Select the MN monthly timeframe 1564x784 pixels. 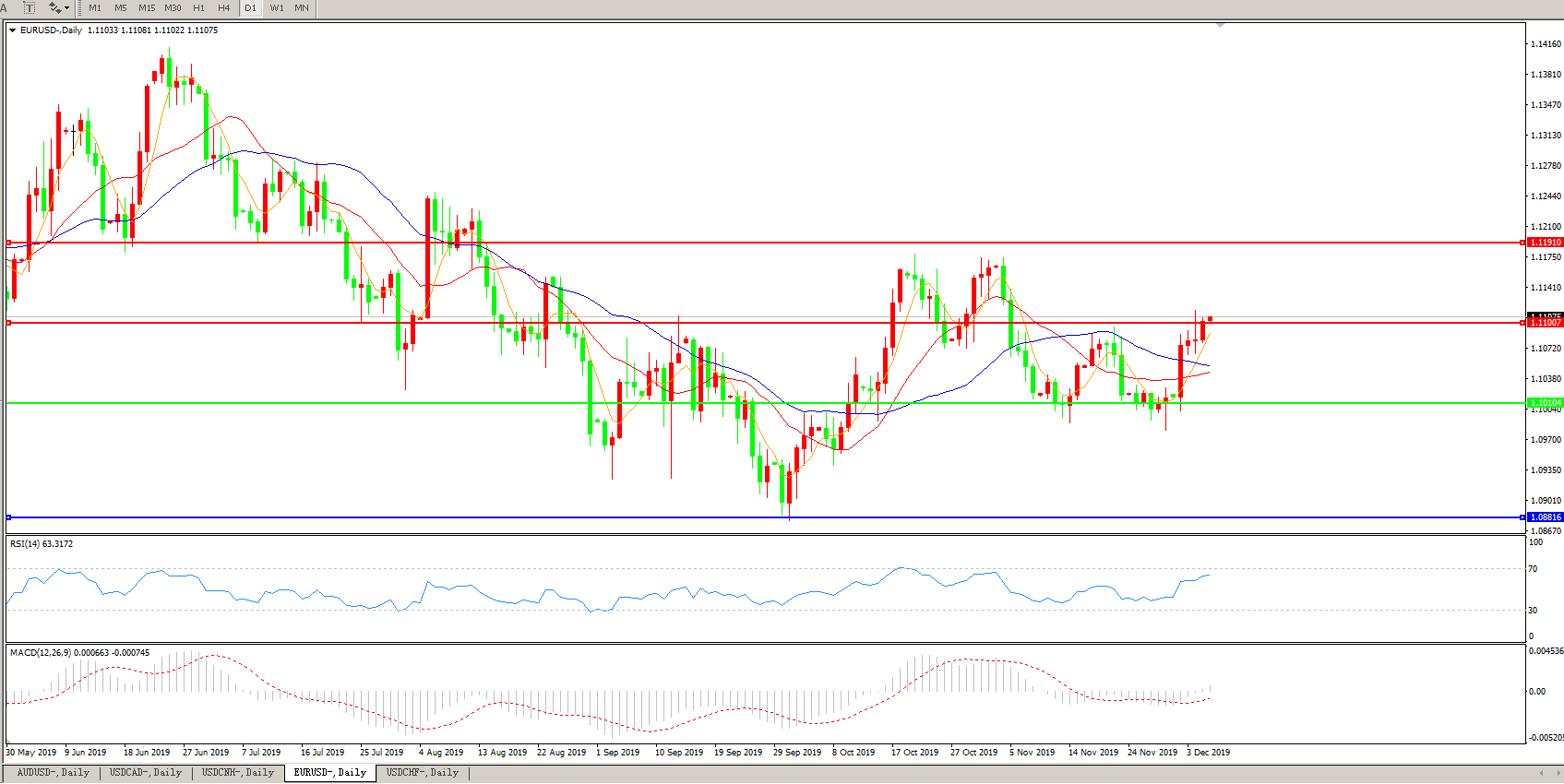click(x=302, y=7)
